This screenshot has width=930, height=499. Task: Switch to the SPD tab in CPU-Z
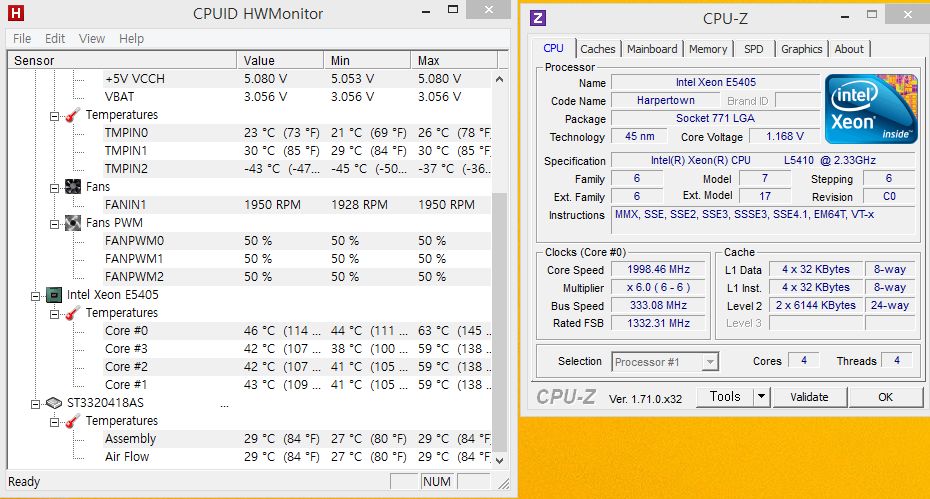754,49
